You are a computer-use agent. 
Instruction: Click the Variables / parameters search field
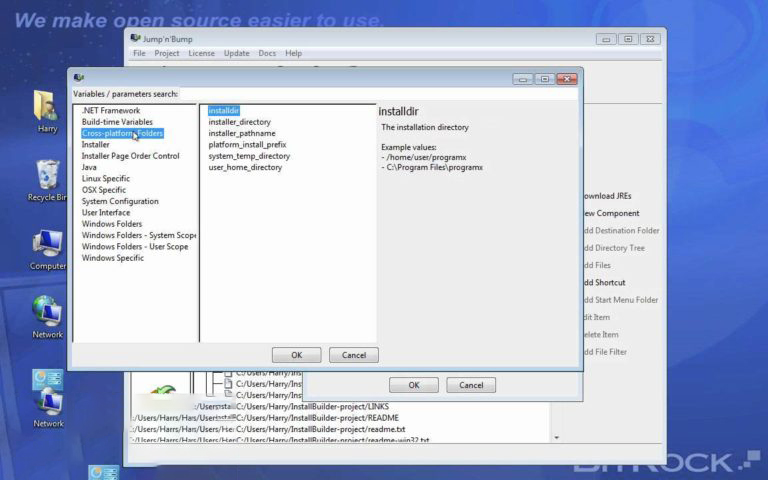pos(379,94)
